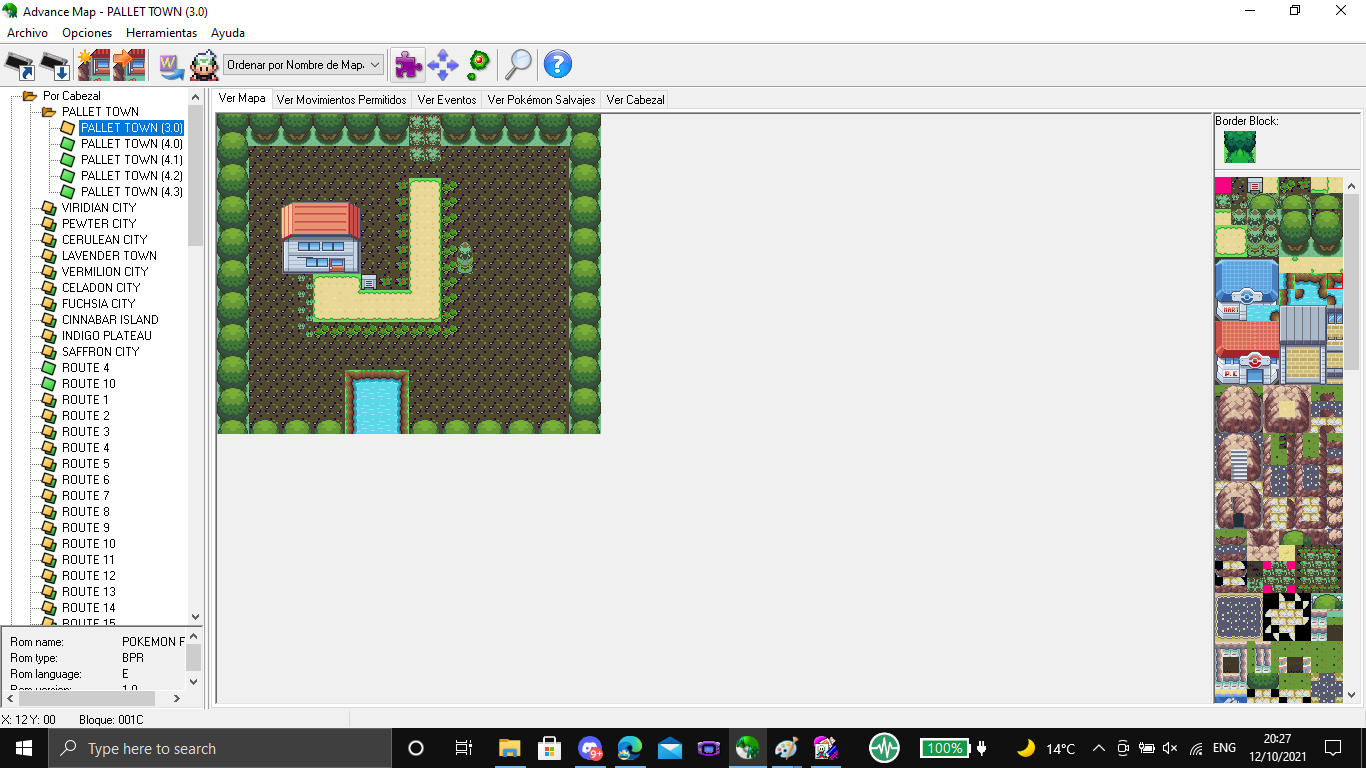Click the purple puzzle piece icon
The height and width of the screenshot is (768, 1366).
coord(407,65)
